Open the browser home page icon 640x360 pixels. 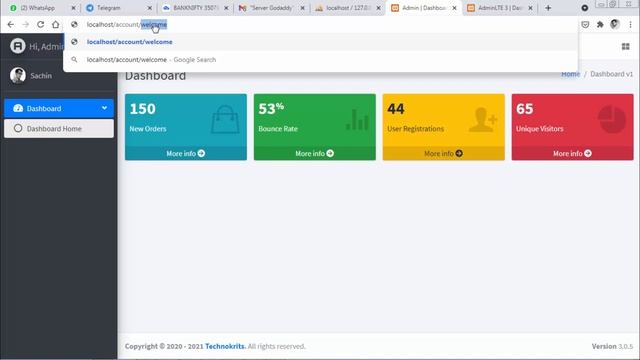click(56, 24)
